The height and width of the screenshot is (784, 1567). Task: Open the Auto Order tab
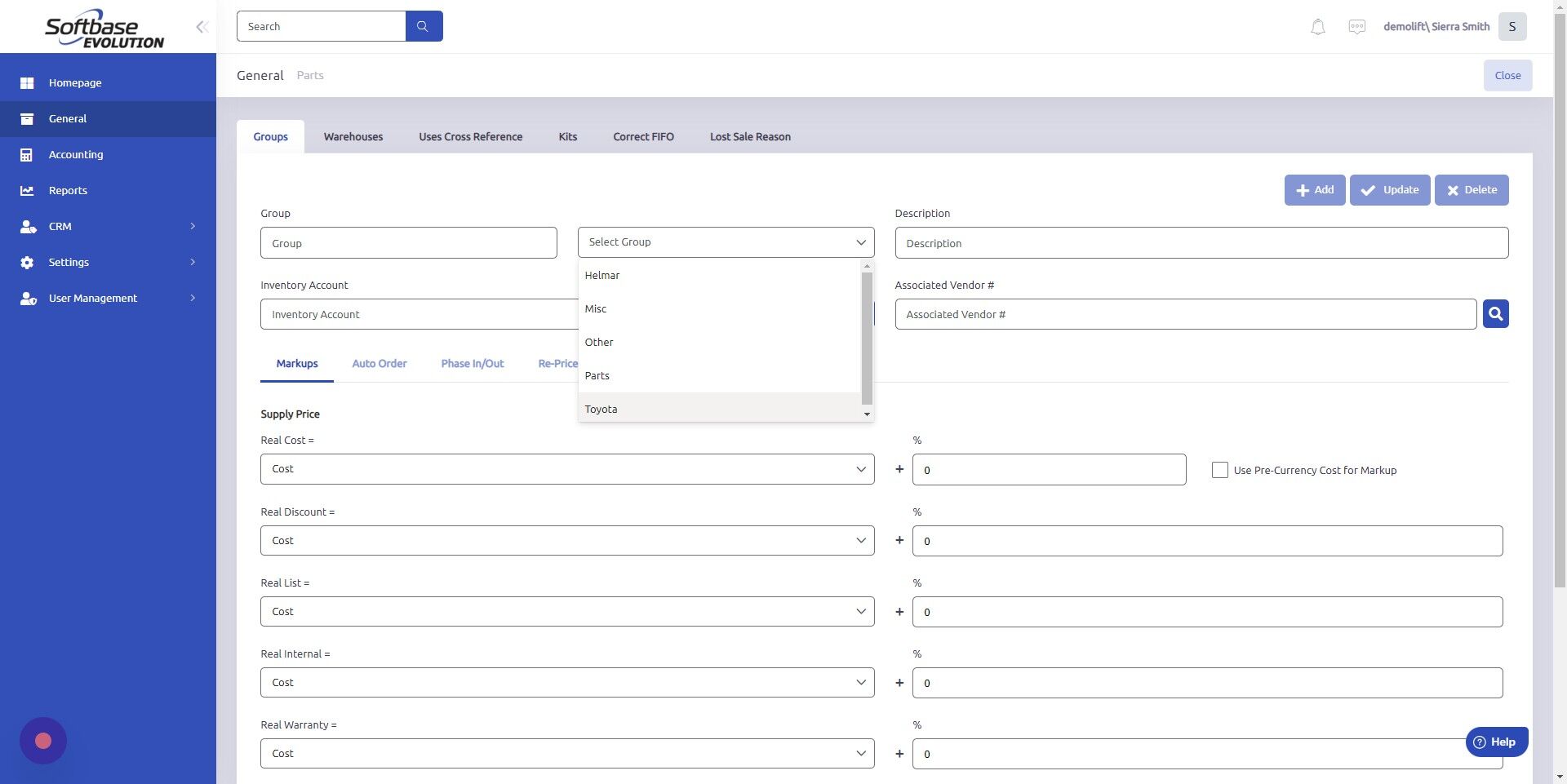click(379, 363)
